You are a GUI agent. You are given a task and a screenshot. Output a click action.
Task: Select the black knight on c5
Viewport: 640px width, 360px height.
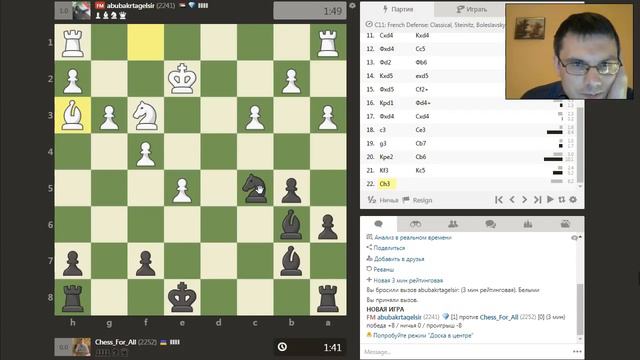(x=255, y=188)
